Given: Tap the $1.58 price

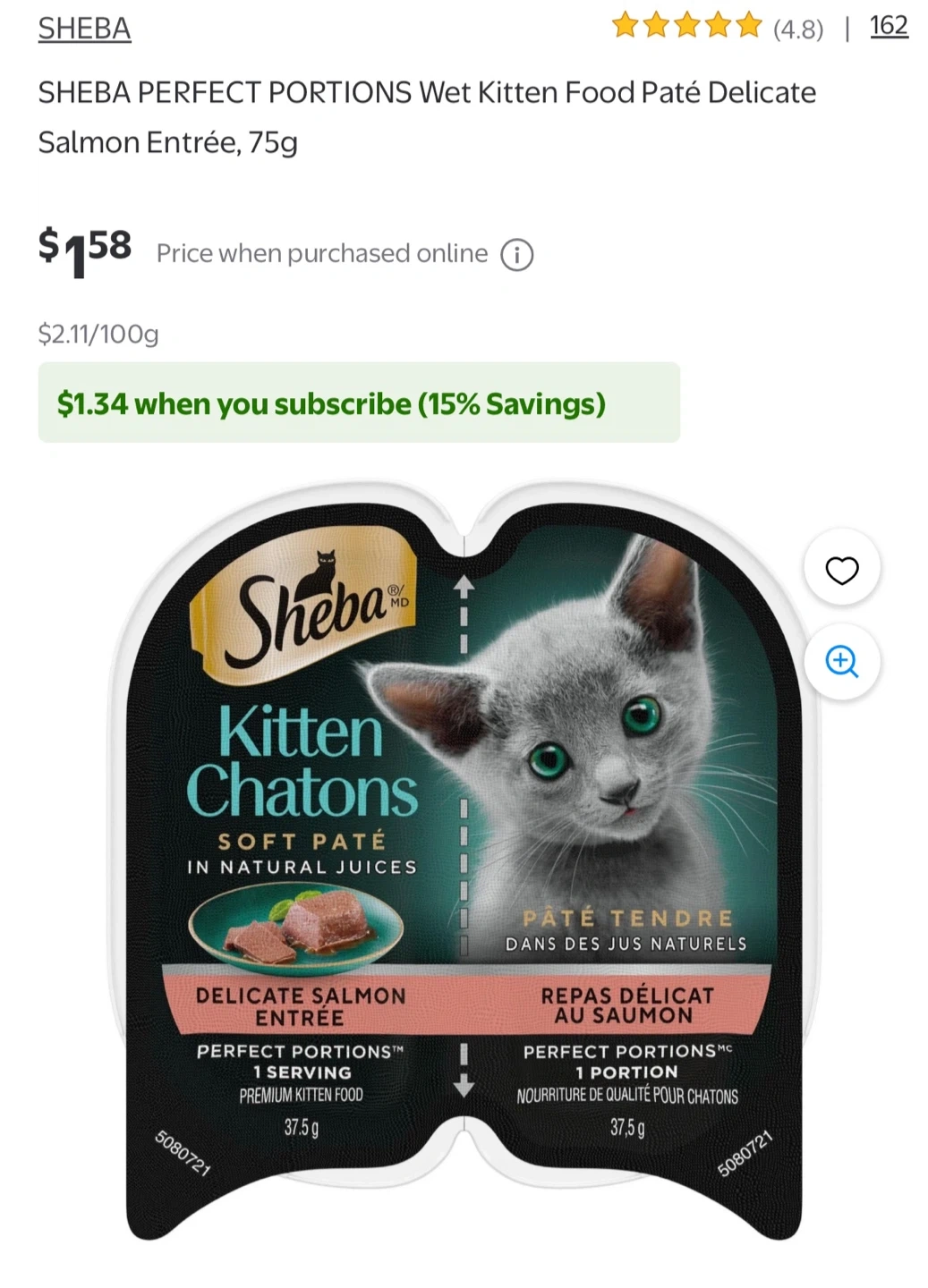Looking at the screenshot, I should tap(85, 252).
